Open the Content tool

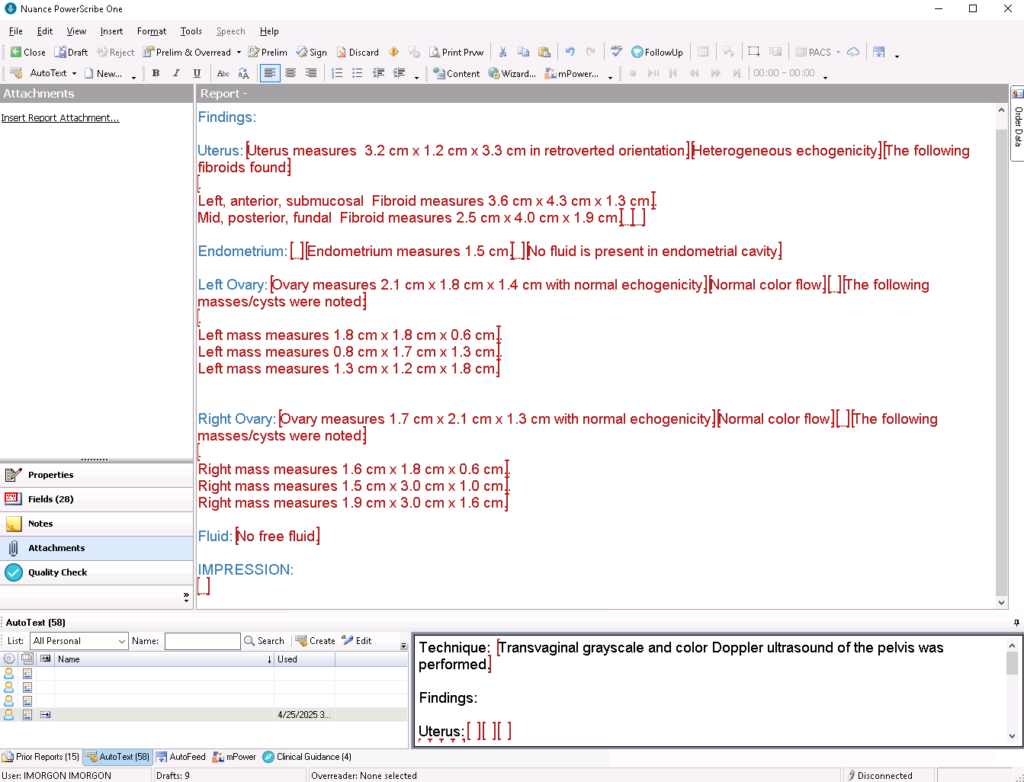click(x=456, y=73)
